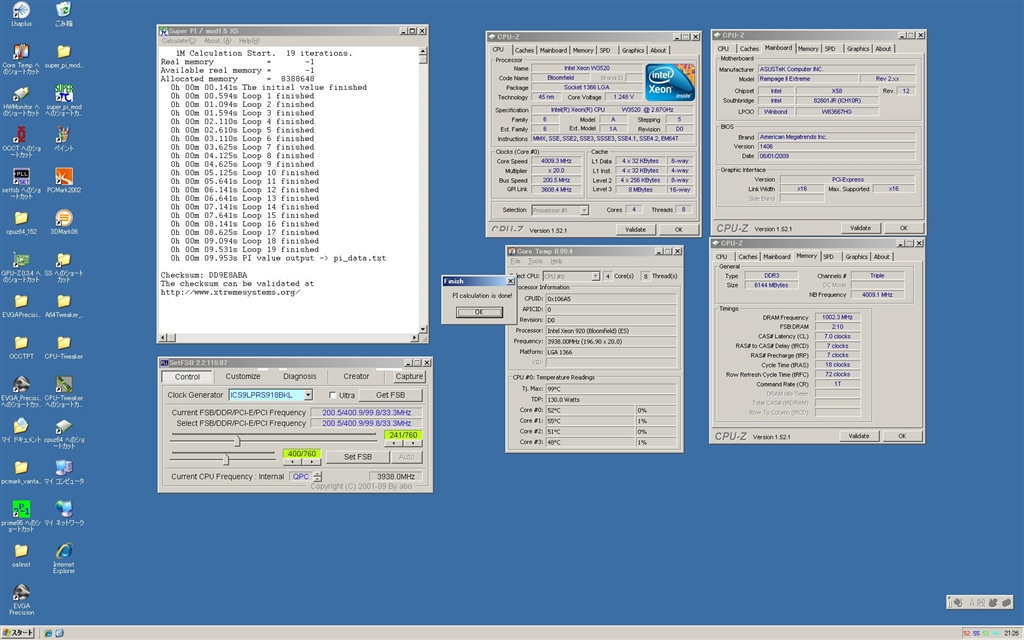Open the OCCT desktop shortcut
Image resolution: width=1024 pixels, height=640 pixels.
point(20,135)
